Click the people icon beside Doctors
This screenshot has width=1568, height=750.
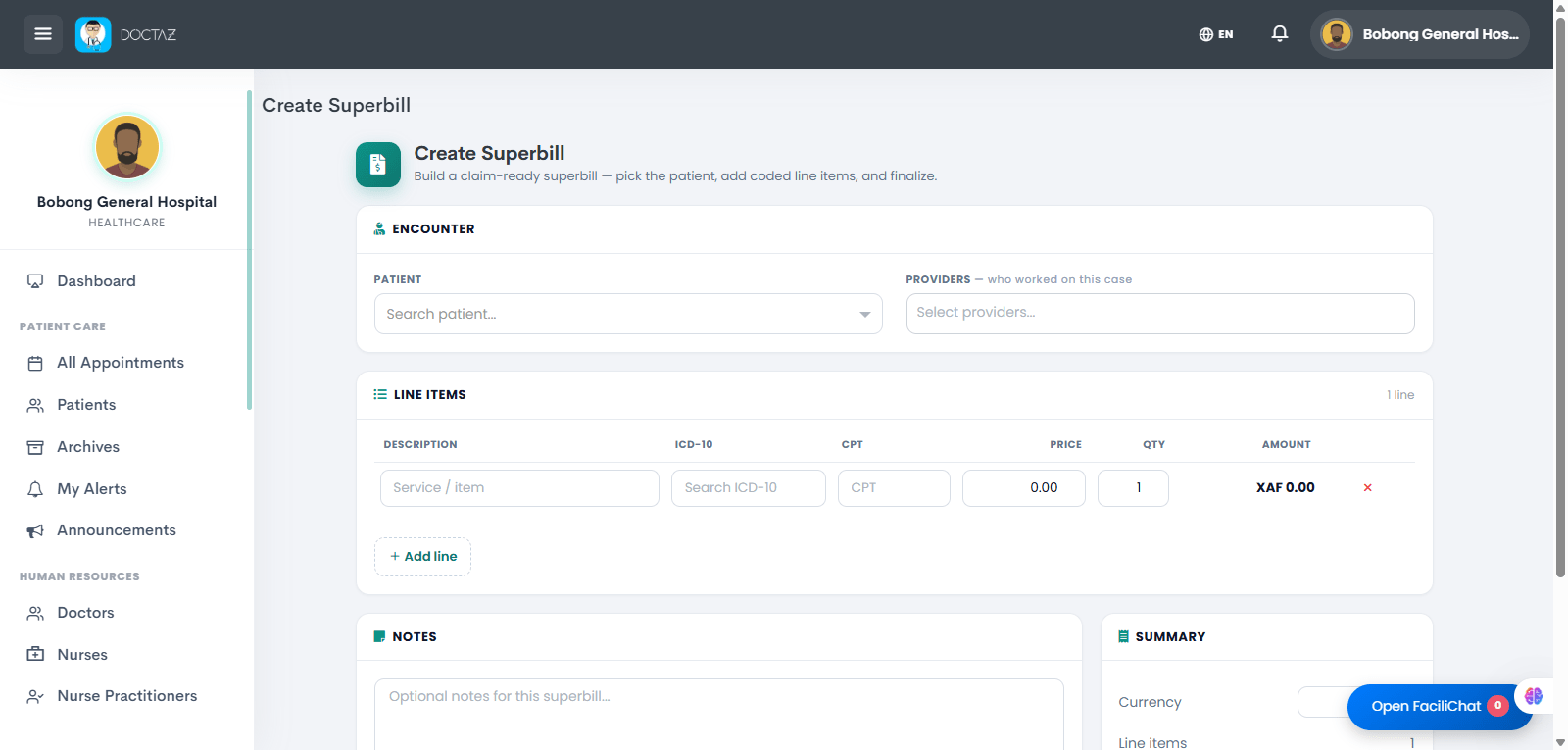(x=35, y=613)
